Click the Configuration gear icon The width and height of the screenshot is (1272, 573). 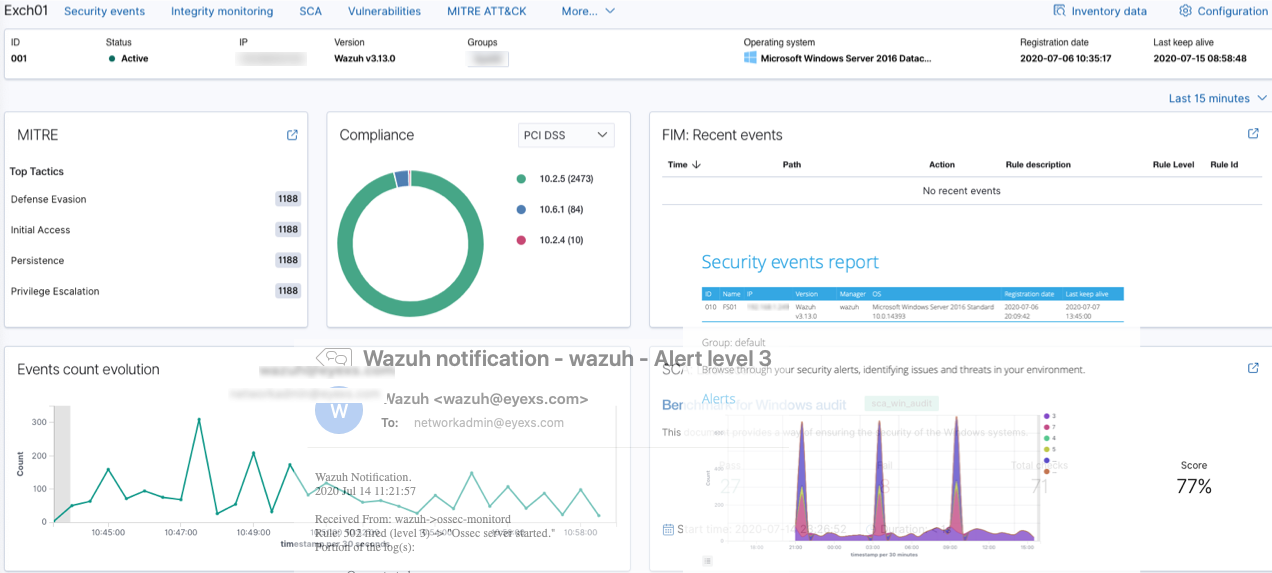[1185, 11]
